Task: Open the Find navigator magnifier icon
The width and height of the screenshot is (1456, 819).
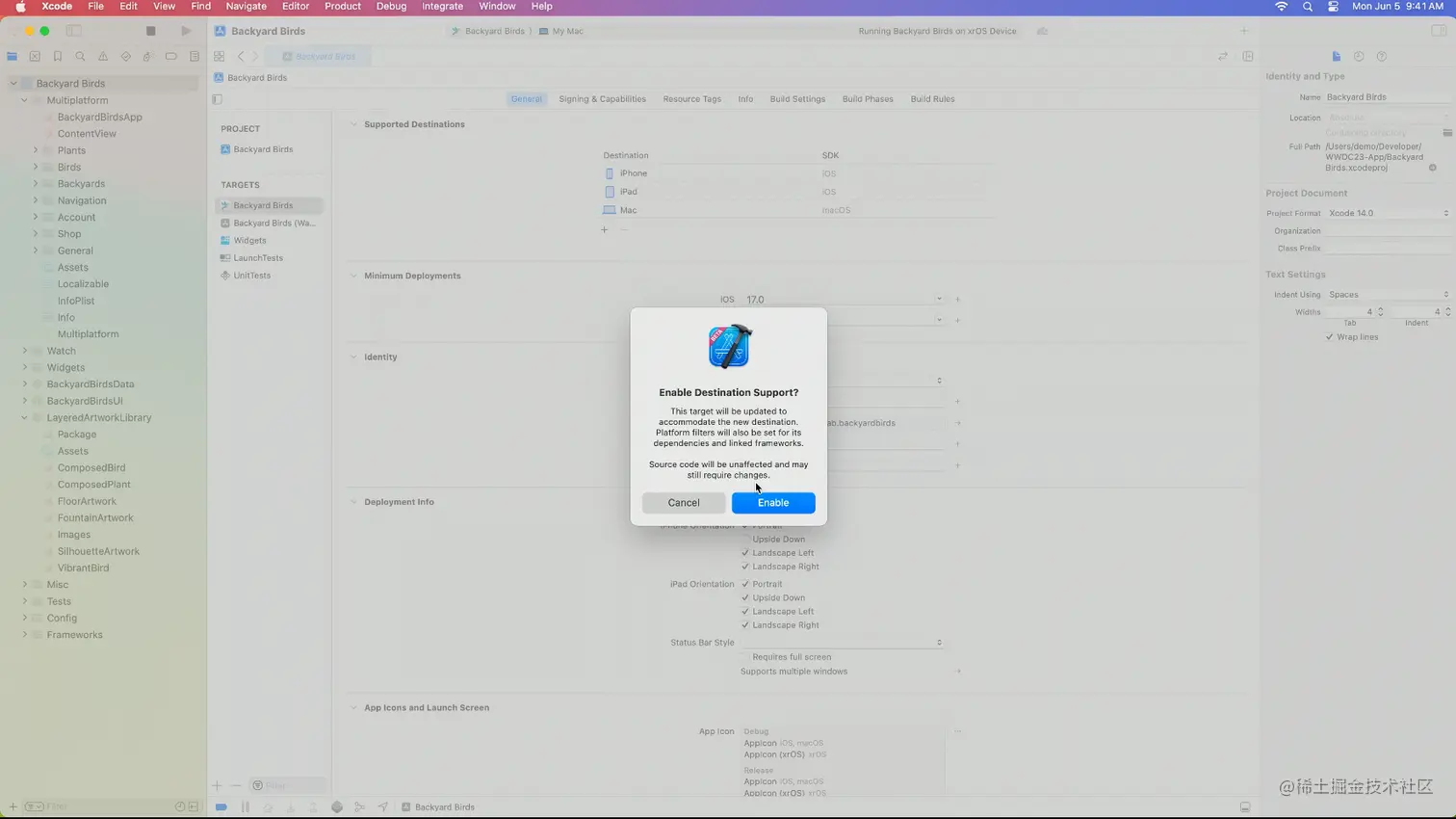Action: click(80, 57)
